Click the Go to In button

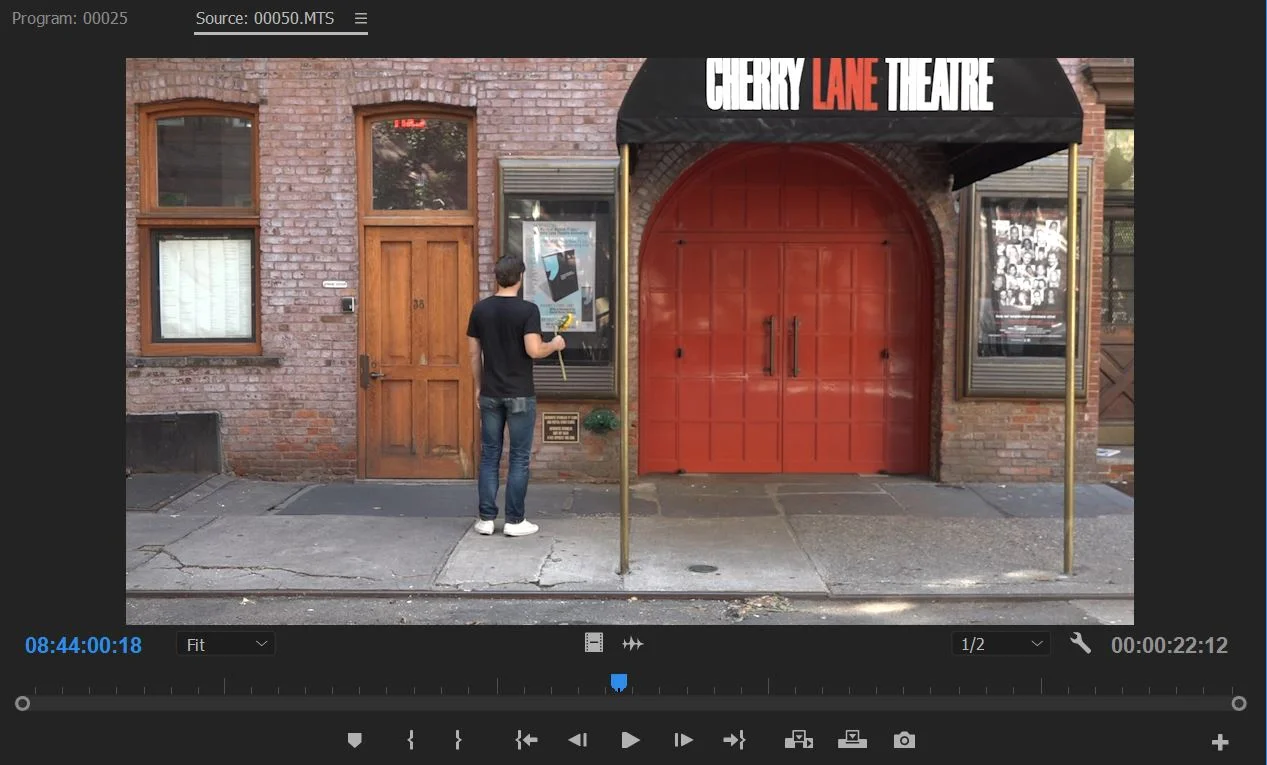tap(526, 740)
